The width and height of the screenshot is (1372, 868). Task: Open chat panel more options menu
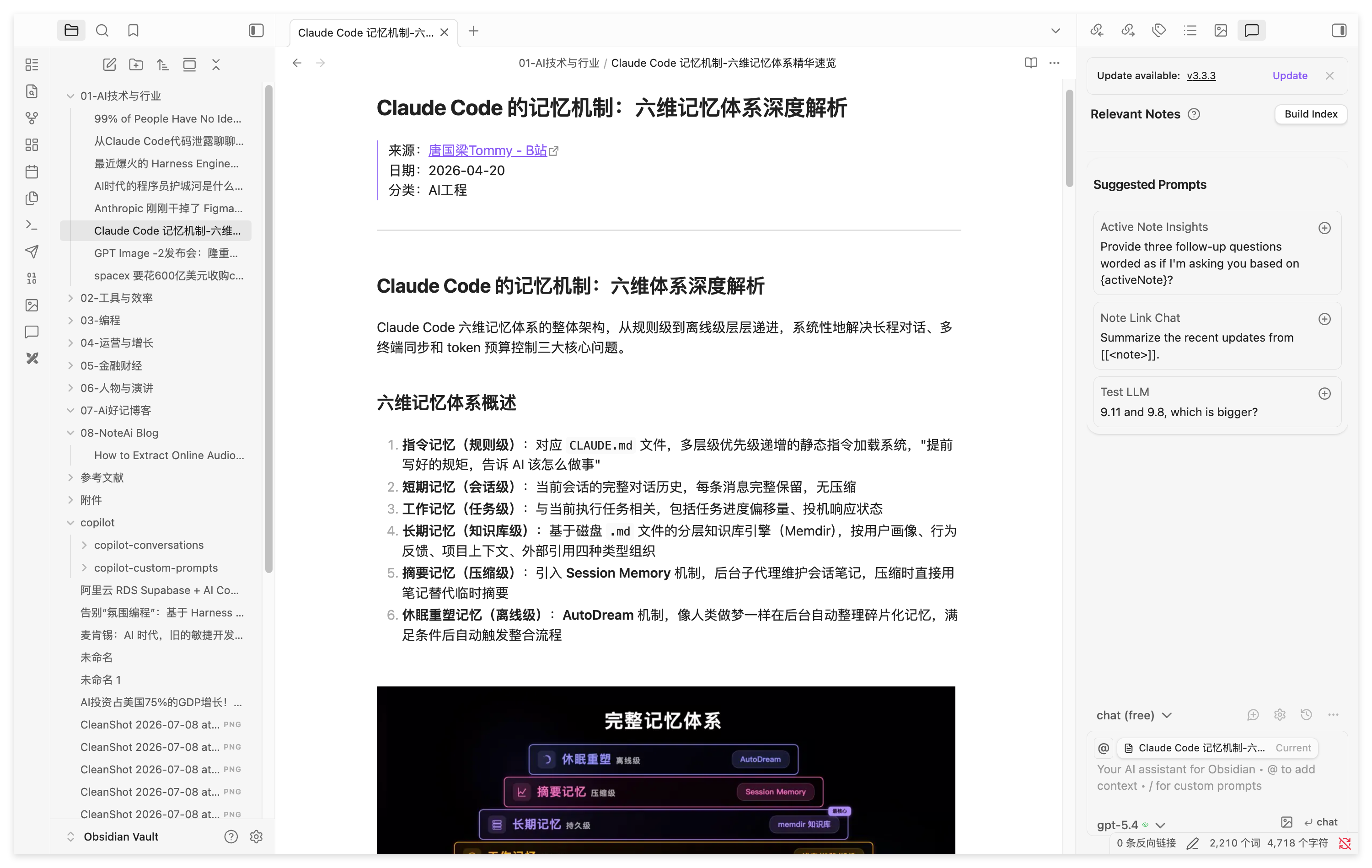pyautogui.click(x=1333, y=715)
